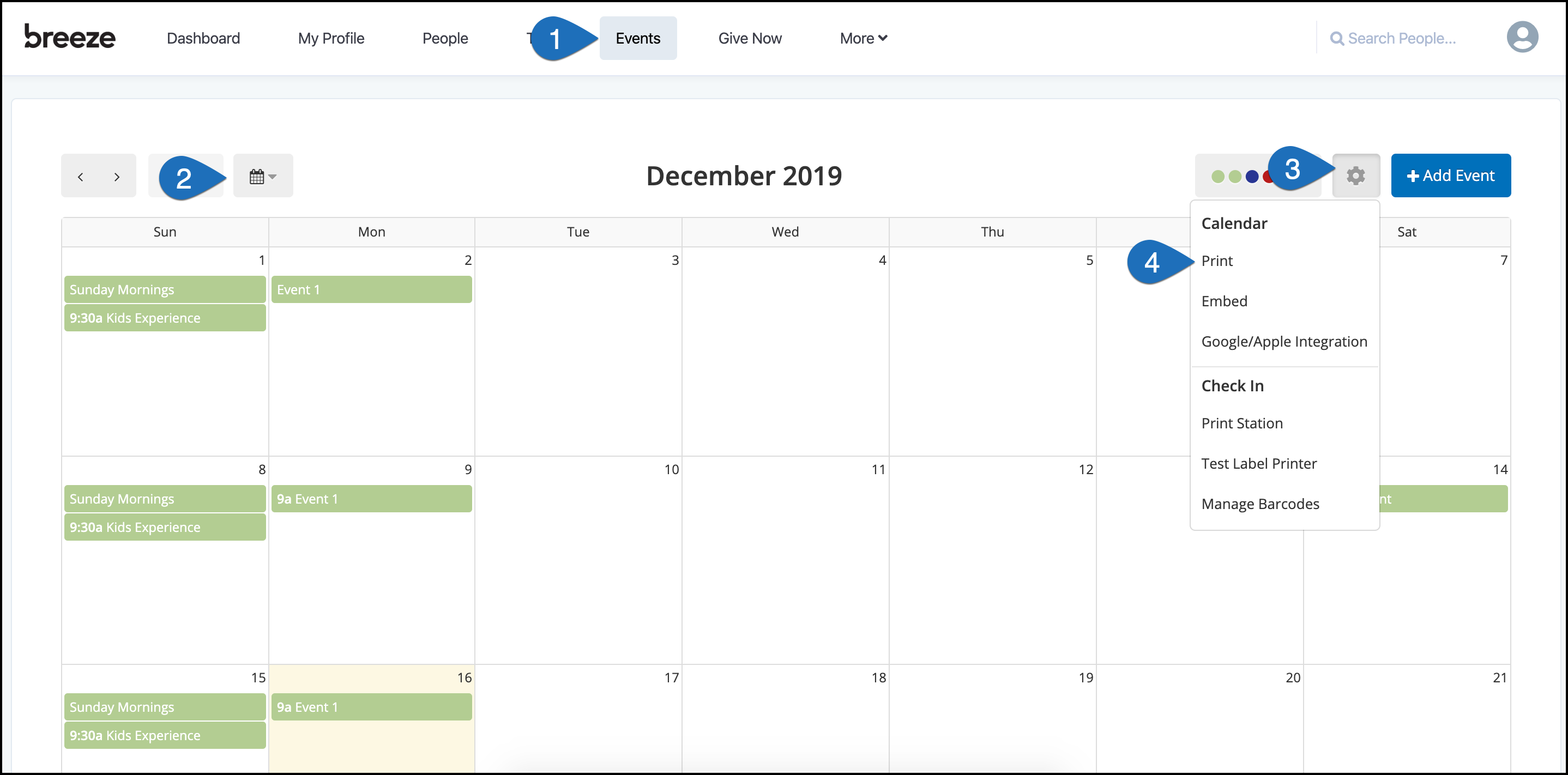Click the breeze logo
The height and width of the screenshot is (775, 1568).
(70, 37)
